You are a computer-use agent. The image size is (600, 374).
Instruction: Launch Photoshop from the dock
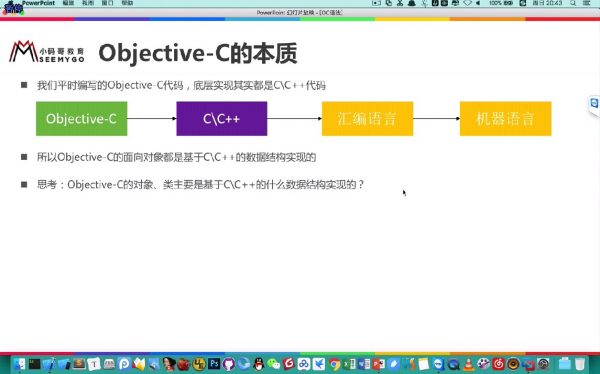coord(214,364)
